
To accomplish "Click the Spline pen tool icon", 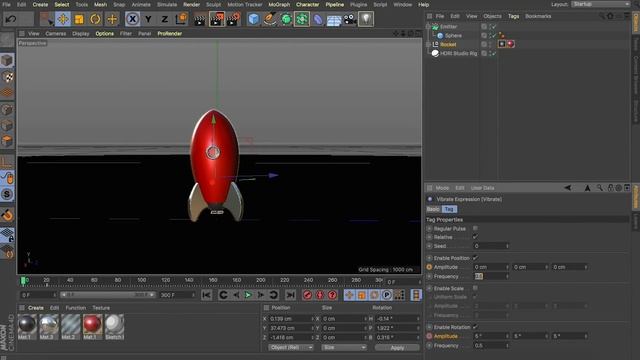I will point(269,19).
